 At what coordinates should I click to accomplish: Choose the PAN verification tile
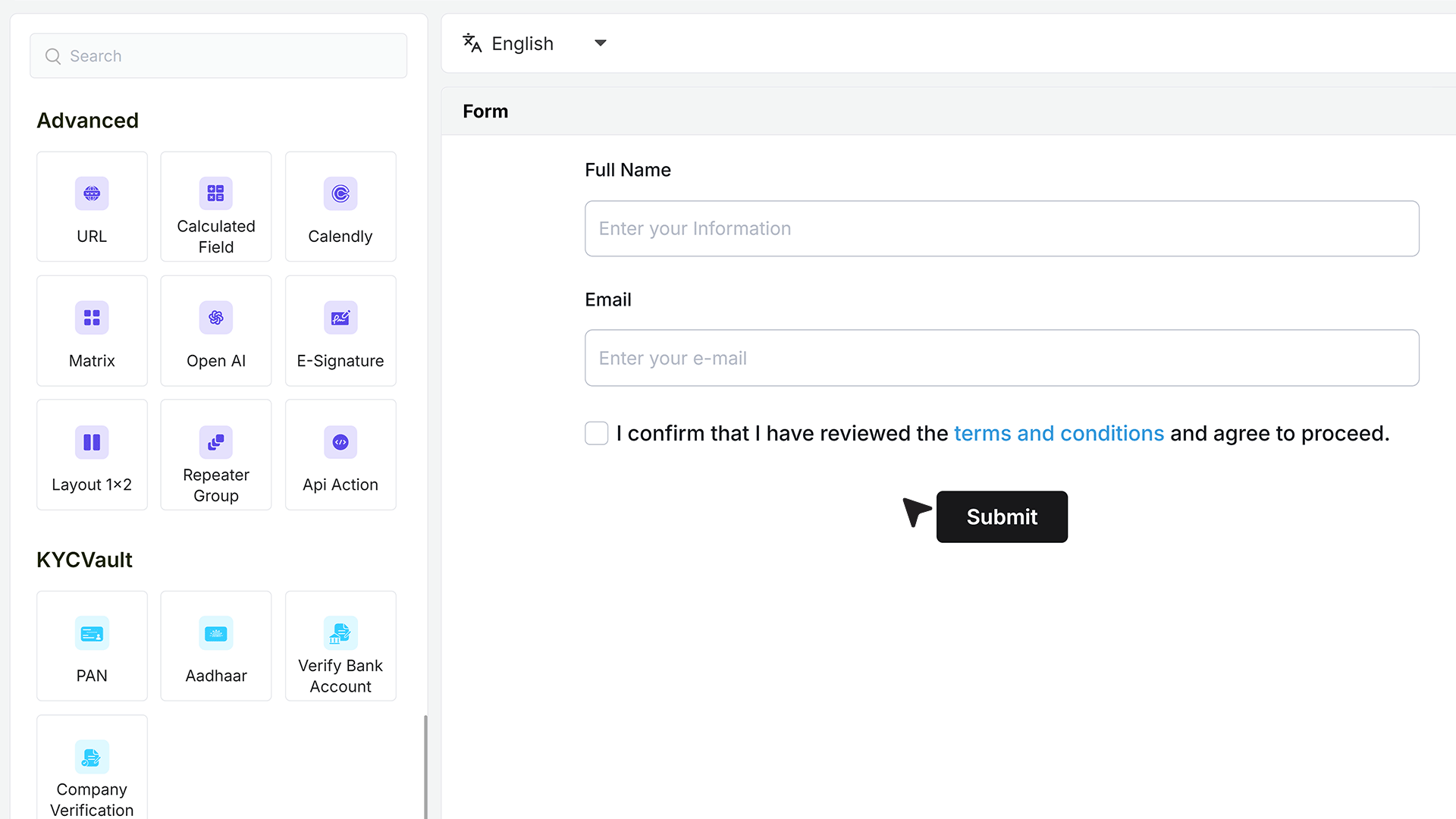coord(92,646)
